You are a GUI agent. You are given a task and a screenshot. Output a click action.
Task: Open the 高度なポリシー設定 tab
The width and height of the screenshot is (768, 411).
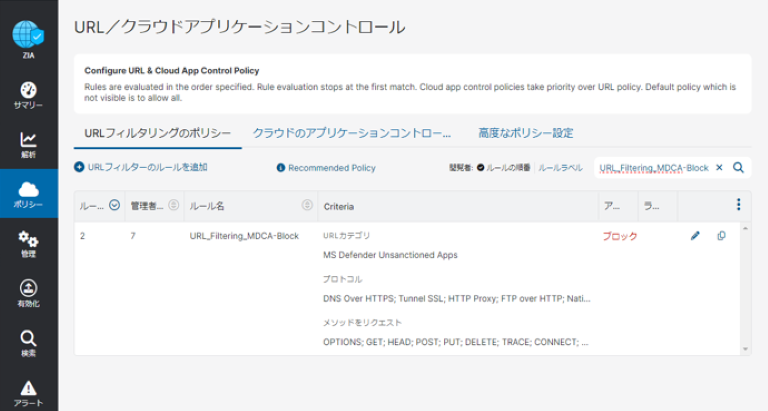pyautogui.click(x=526, y=133)
